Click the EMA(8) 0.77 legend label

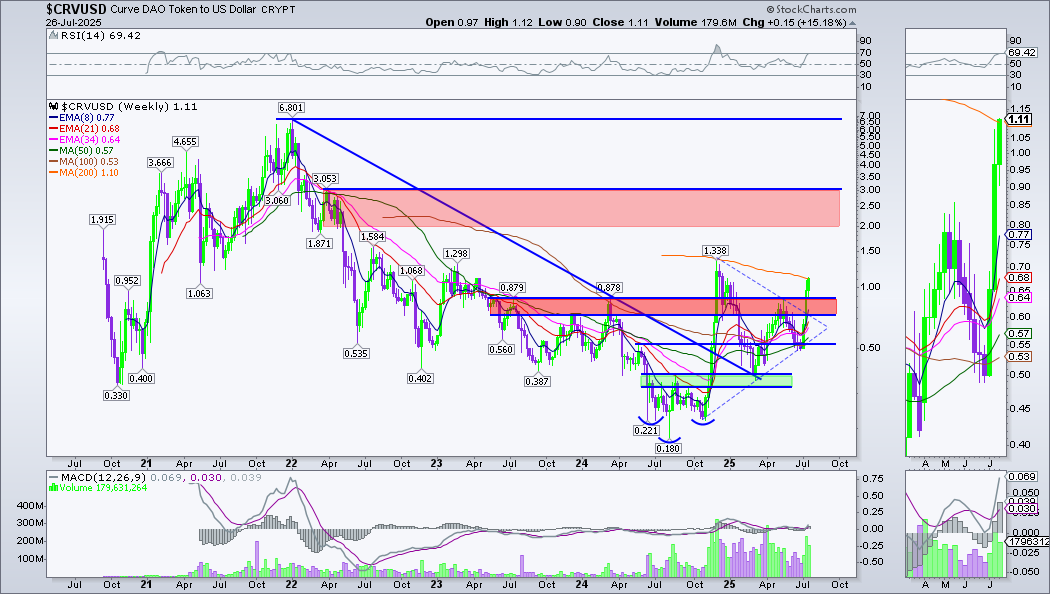[x=88, y=117]
